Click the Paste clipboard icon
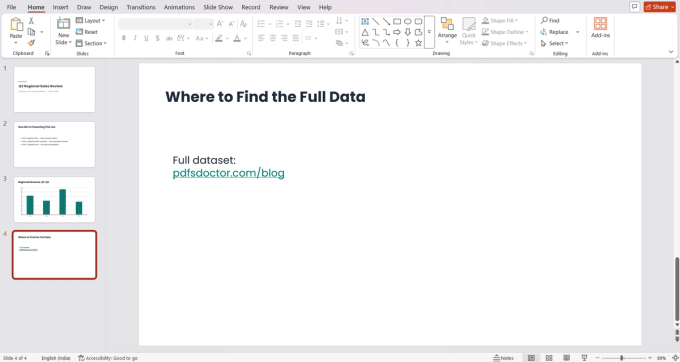Screen dimensions: 680x362 (x=16, y=24)
